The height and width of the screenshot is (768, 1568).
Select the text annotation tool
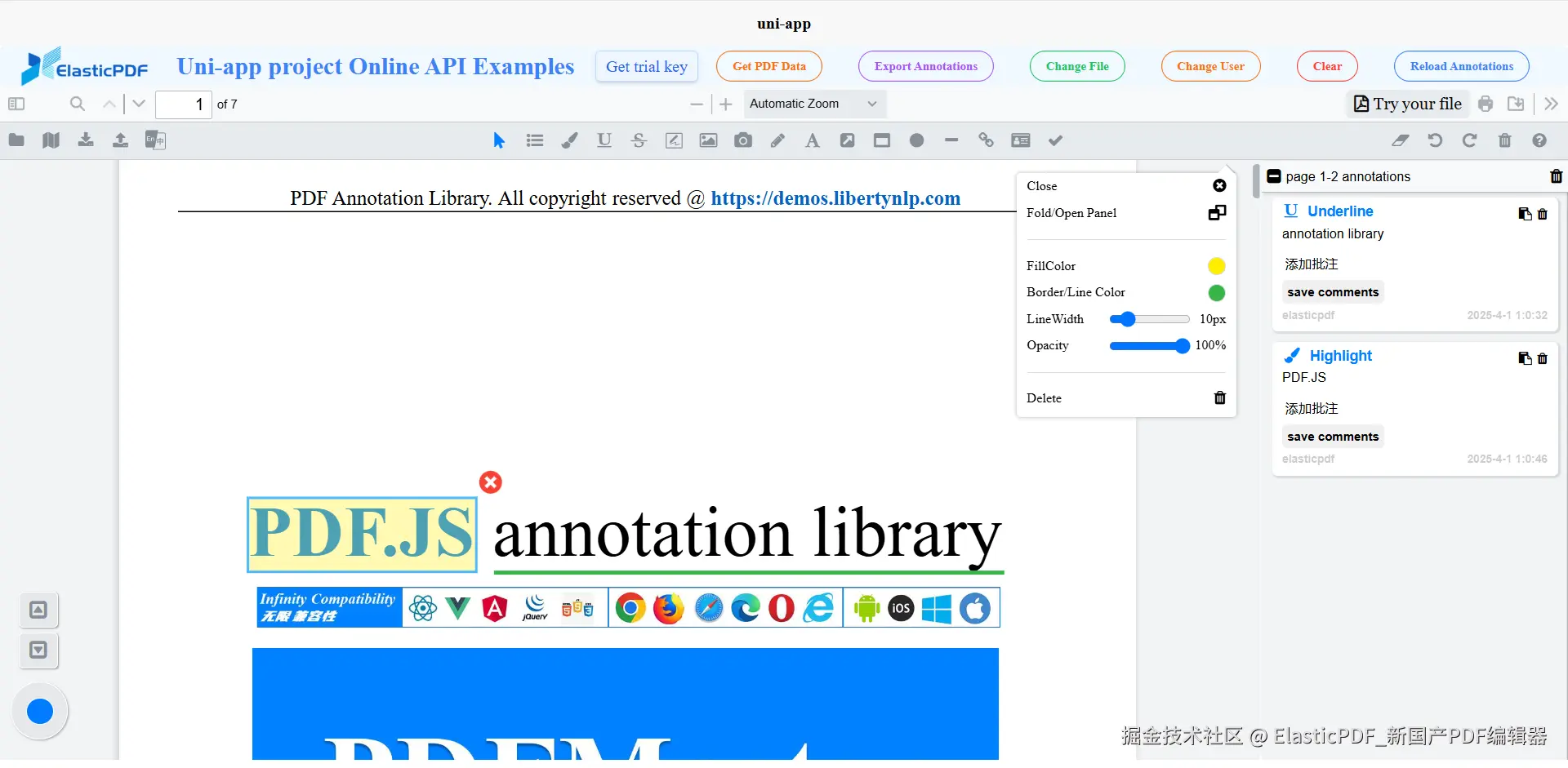tap(813, 140)
